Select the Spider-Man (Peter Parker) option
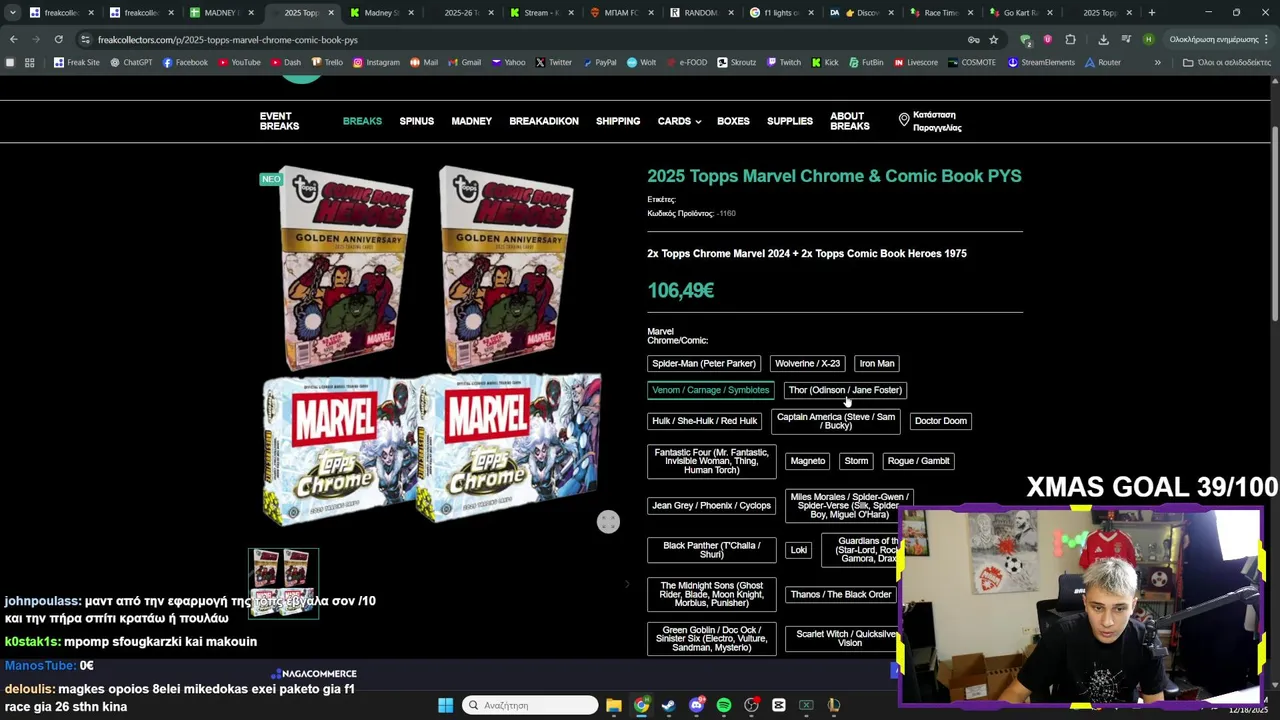This screenshot has width=1280, height=720. coord(704,363)
